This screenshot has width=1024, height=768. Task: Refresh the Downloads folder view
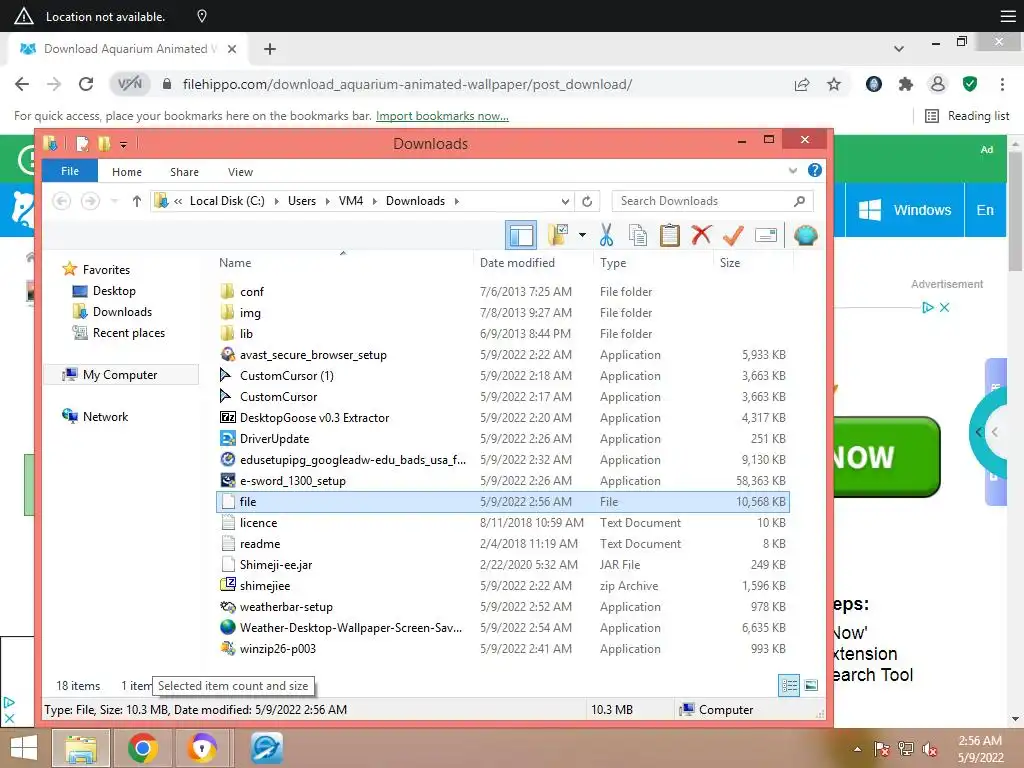587,201
